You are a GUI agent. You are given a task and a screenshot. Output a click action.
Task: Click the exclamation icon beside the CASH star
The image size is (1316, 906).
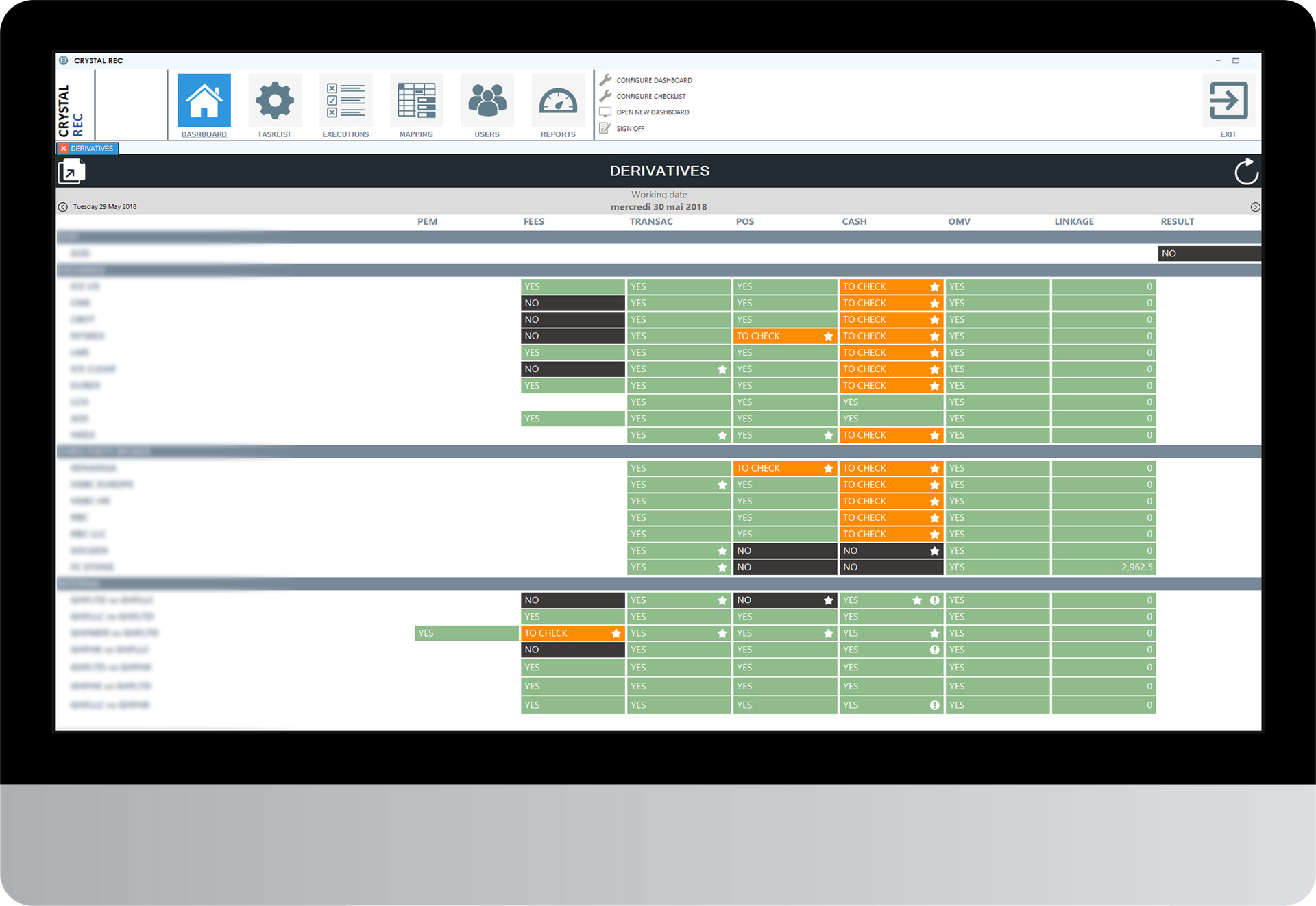click(934, 600)
